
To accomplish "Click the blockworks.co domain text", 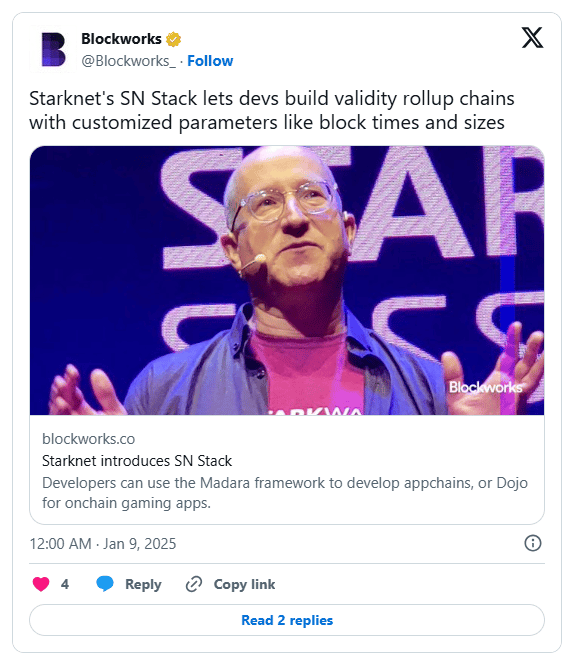I will 89,439.
